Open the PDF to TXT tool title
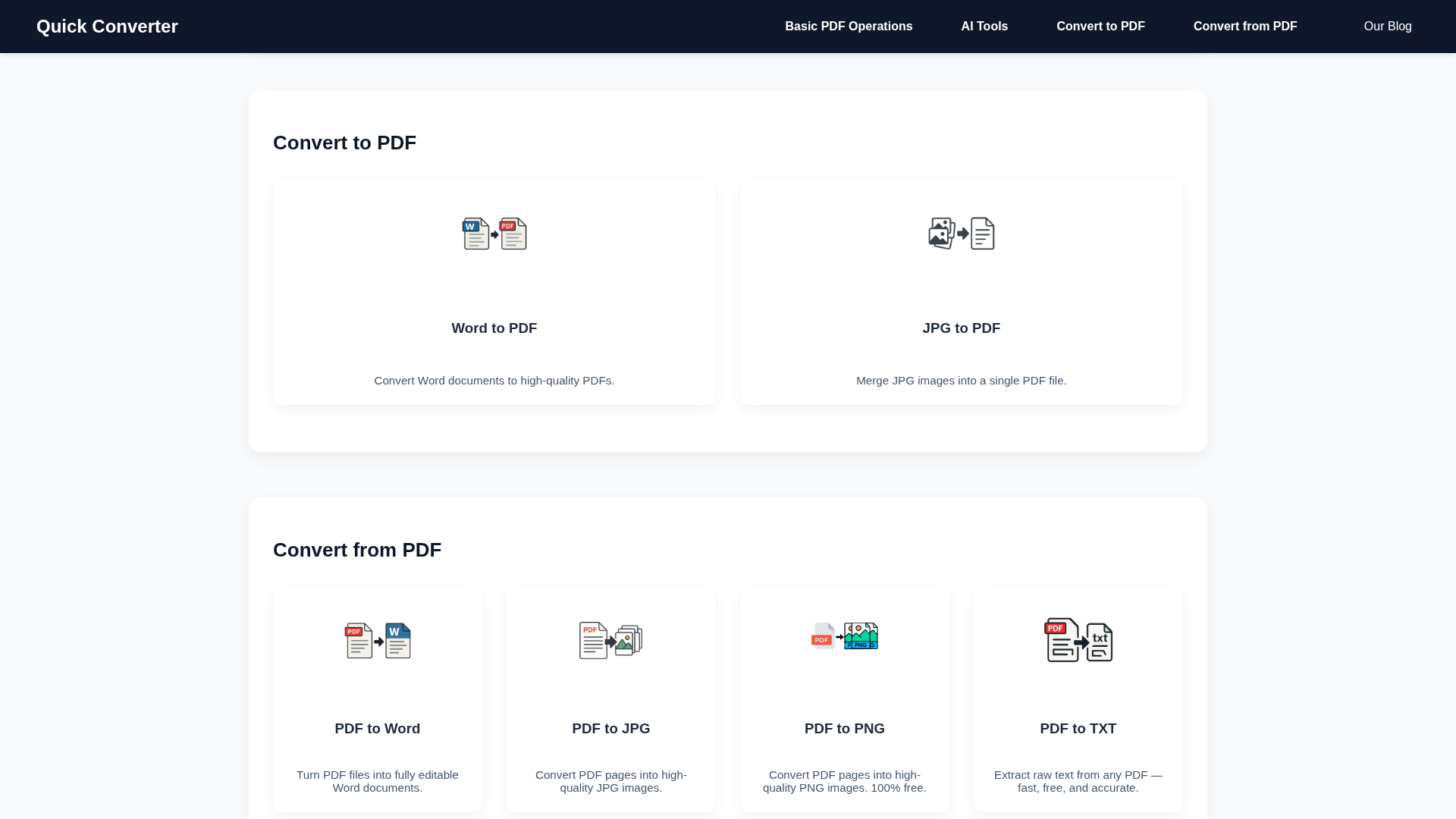Image resolution: width=1456 pixels, height=819 pixels. (1078, 729)
